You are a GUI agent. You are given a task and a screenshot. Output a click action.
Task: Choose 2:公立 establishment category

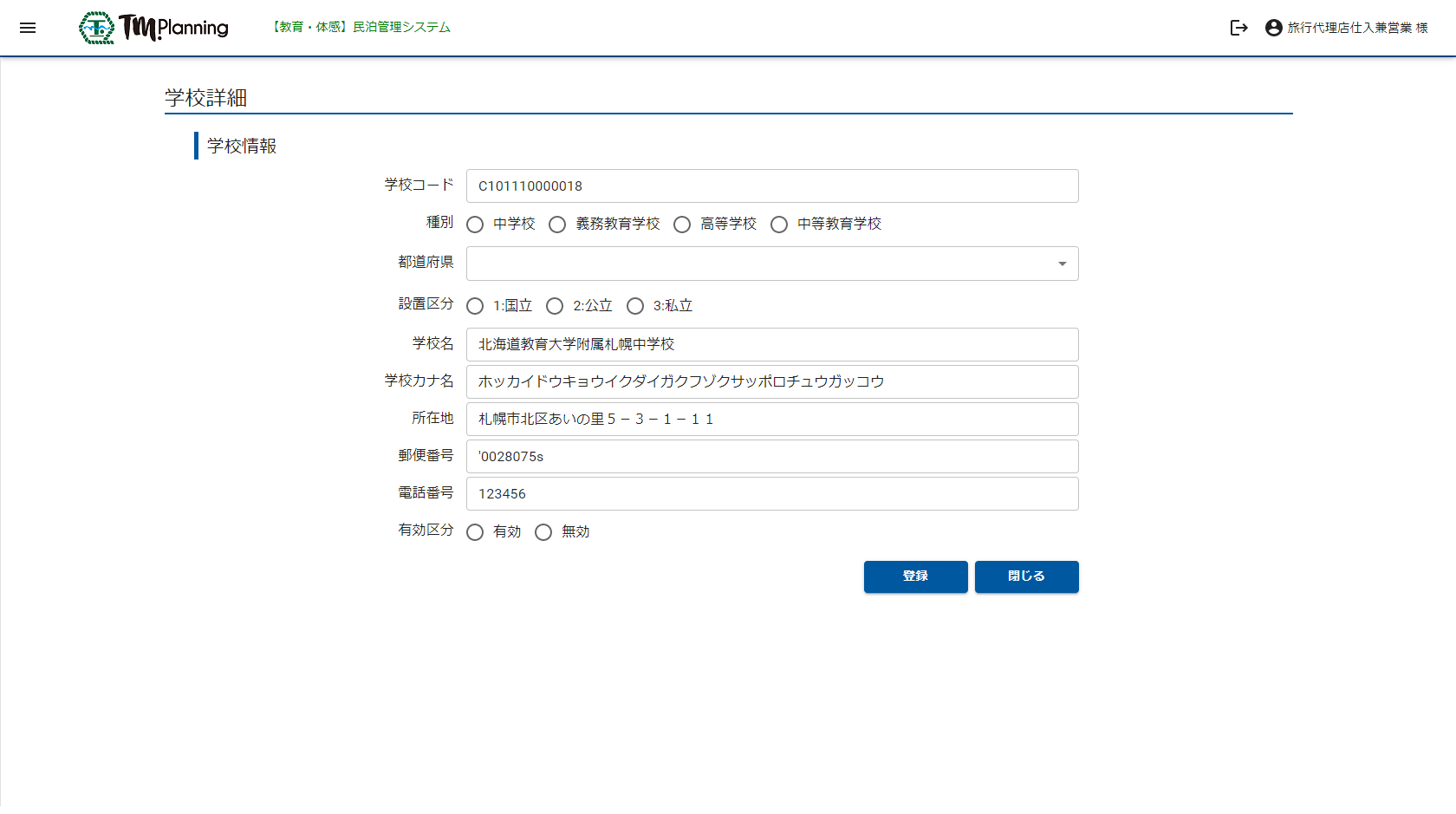(x=555, y=306)
